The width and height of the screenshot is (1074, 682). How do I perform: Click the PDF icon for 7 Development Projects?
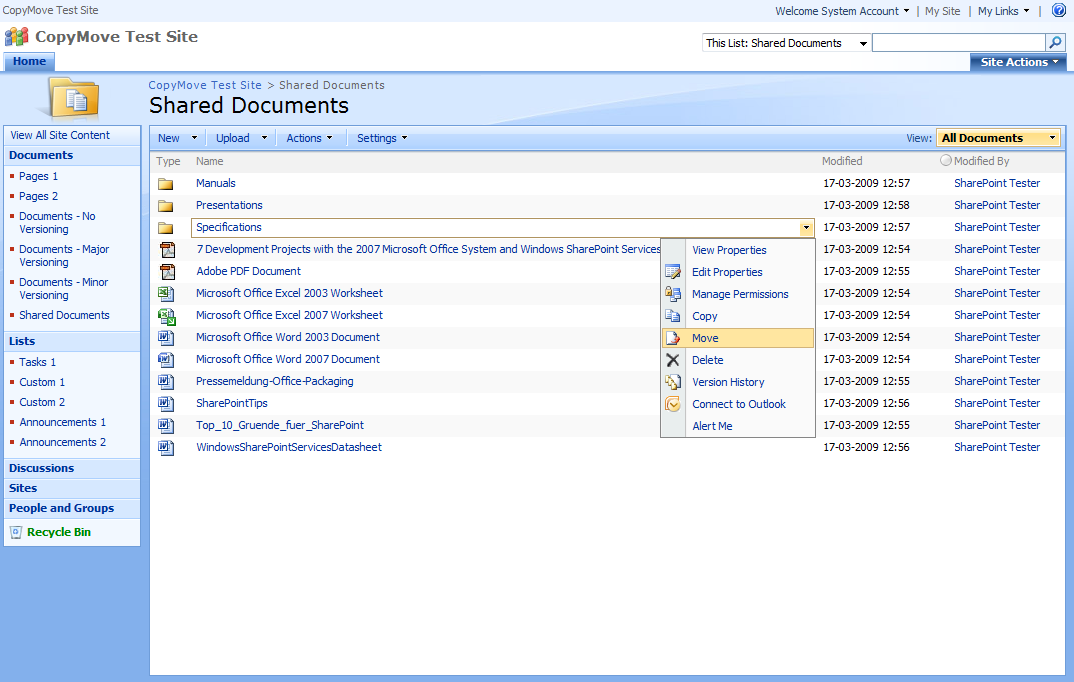167,250
